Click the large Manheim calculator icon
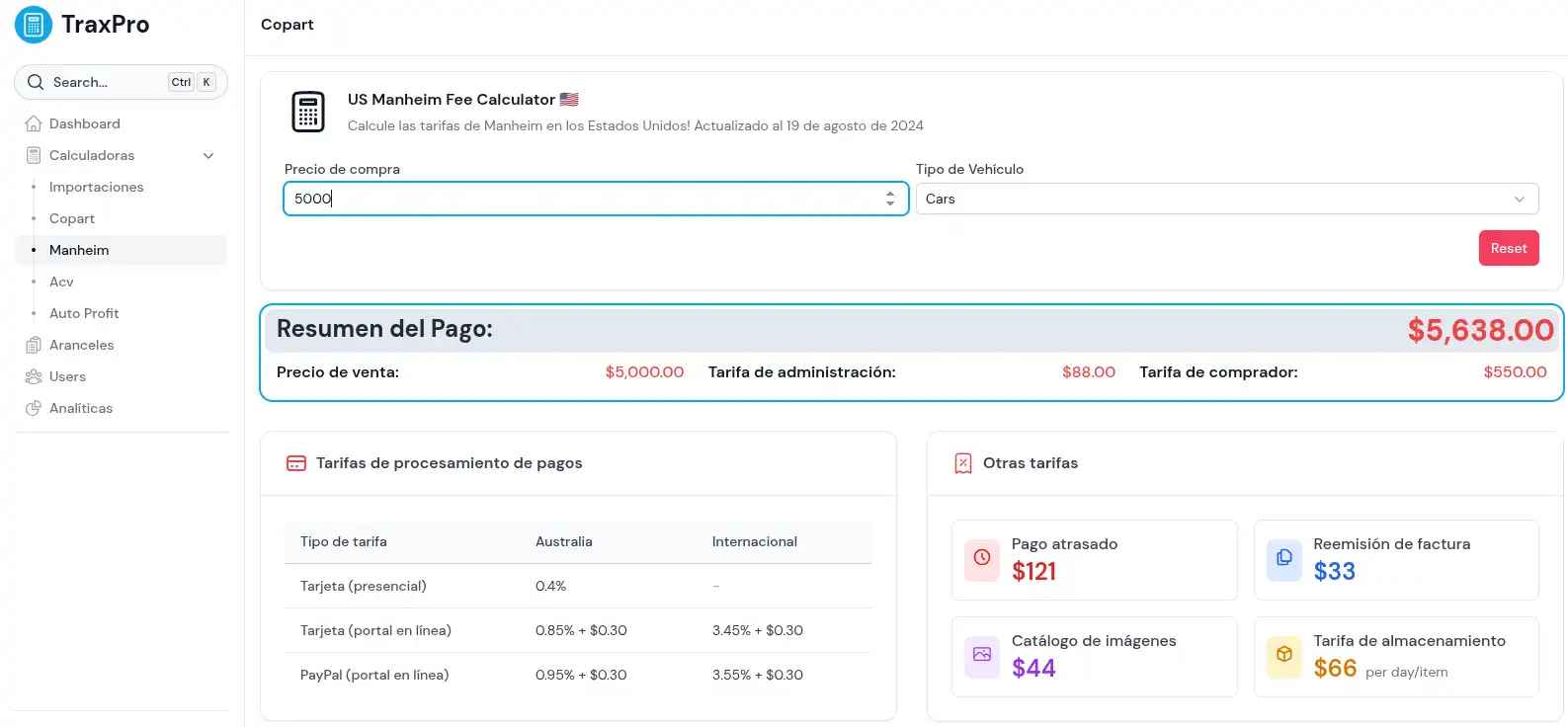Screen dimensions: 1568x727 [x=308, y=112]
